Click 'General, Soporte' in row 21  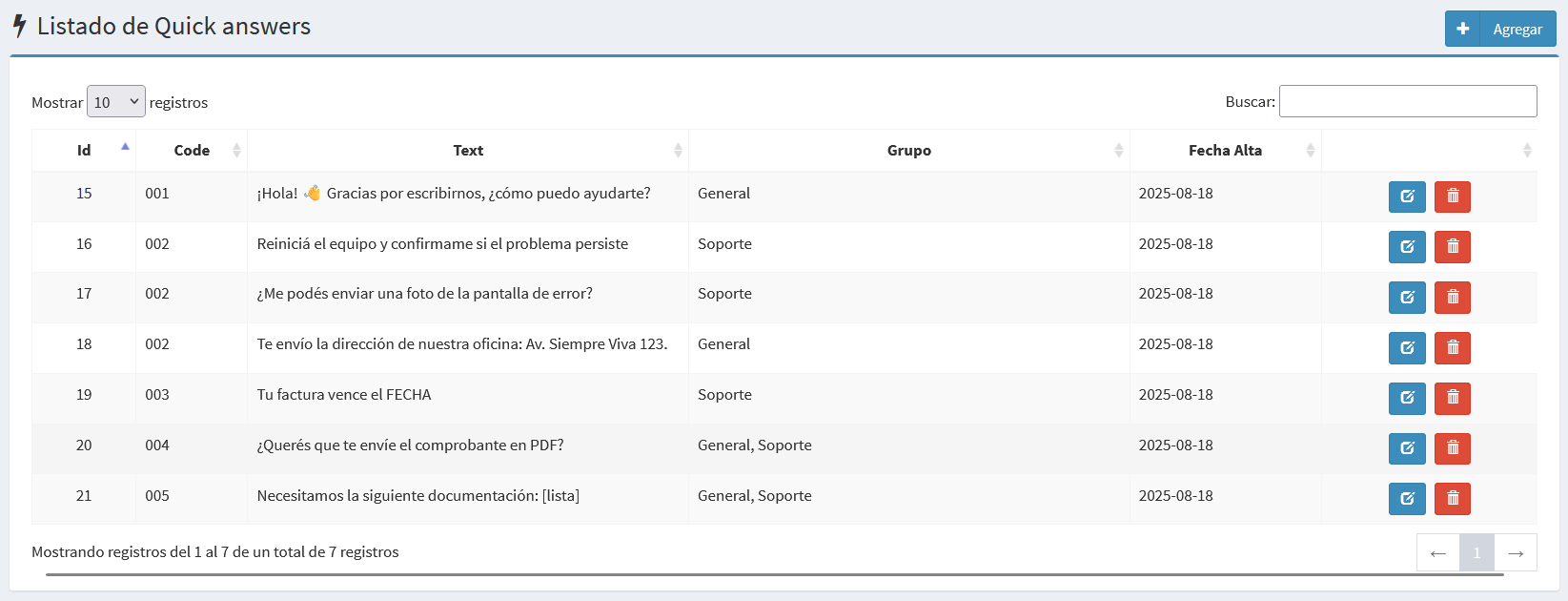click(x=755, y=496)
